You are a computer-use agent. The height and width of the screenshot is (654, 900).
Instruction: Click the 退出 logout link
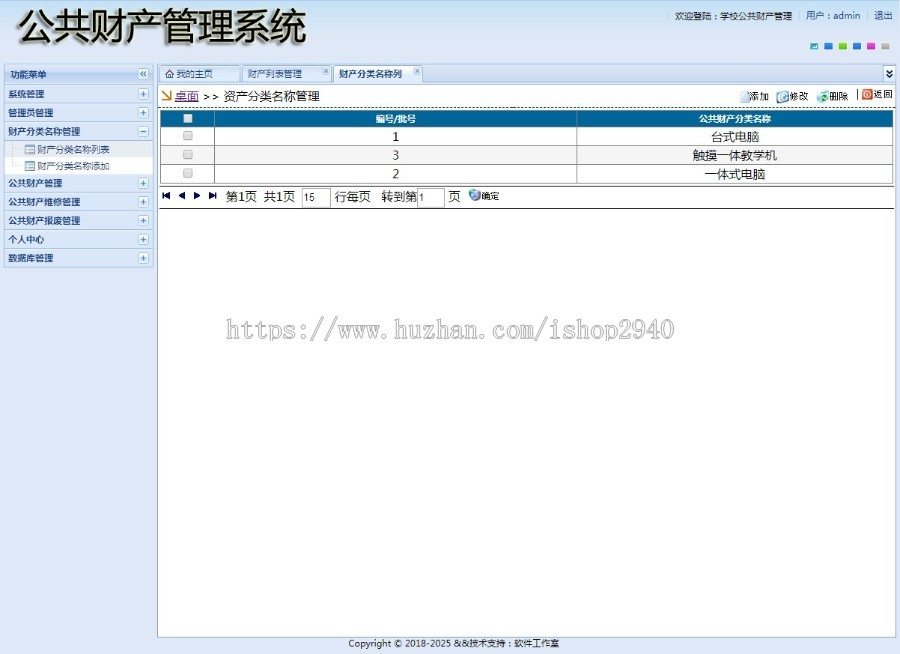(883, 16)
